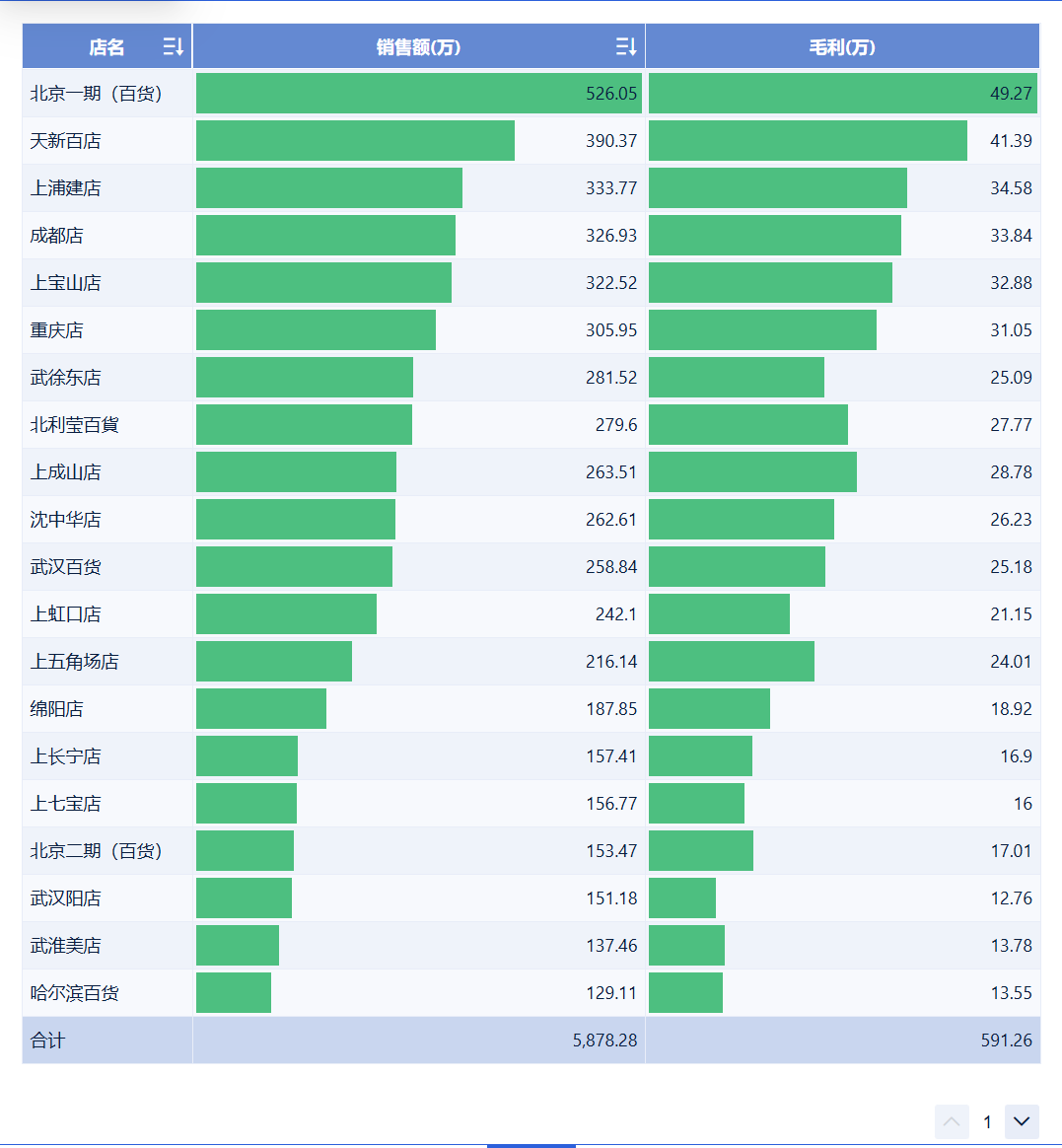Click the sort icon in 销售额(万) header
Screen dimensions: 1062x1148
(x=625, y=46)
